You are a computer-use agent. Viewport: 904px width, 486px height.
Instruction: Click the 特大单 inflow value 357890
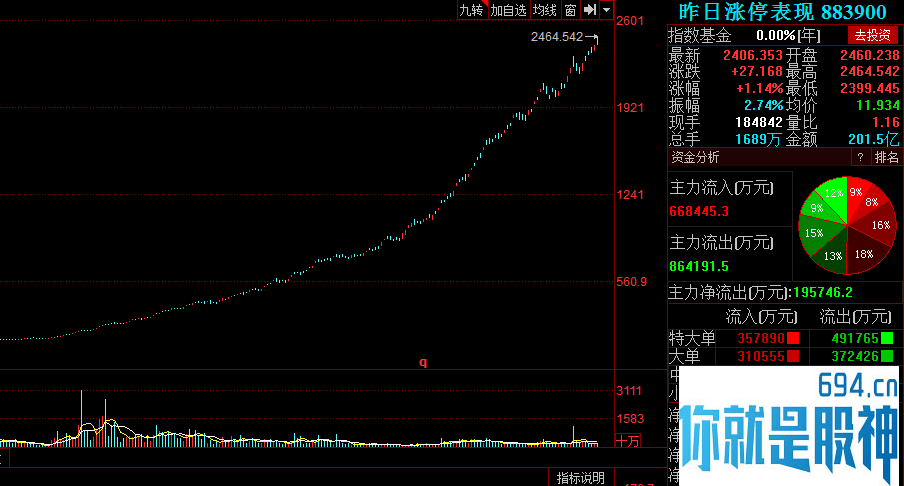(761, 338)
